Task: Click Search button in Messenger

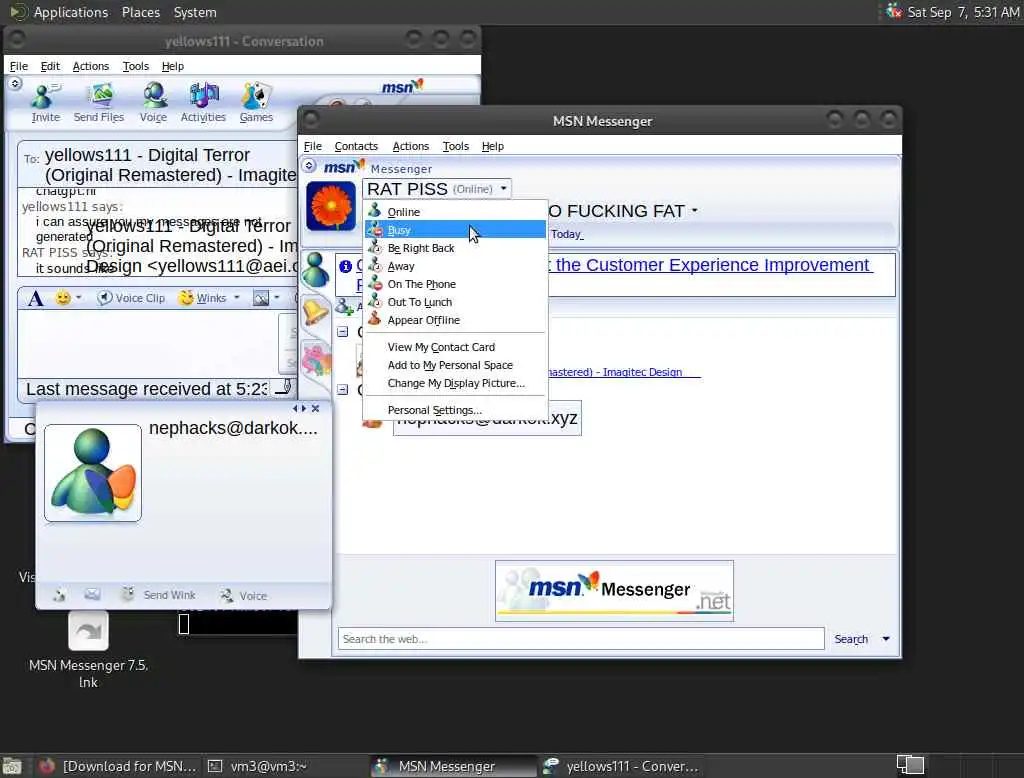Action: 851,639
